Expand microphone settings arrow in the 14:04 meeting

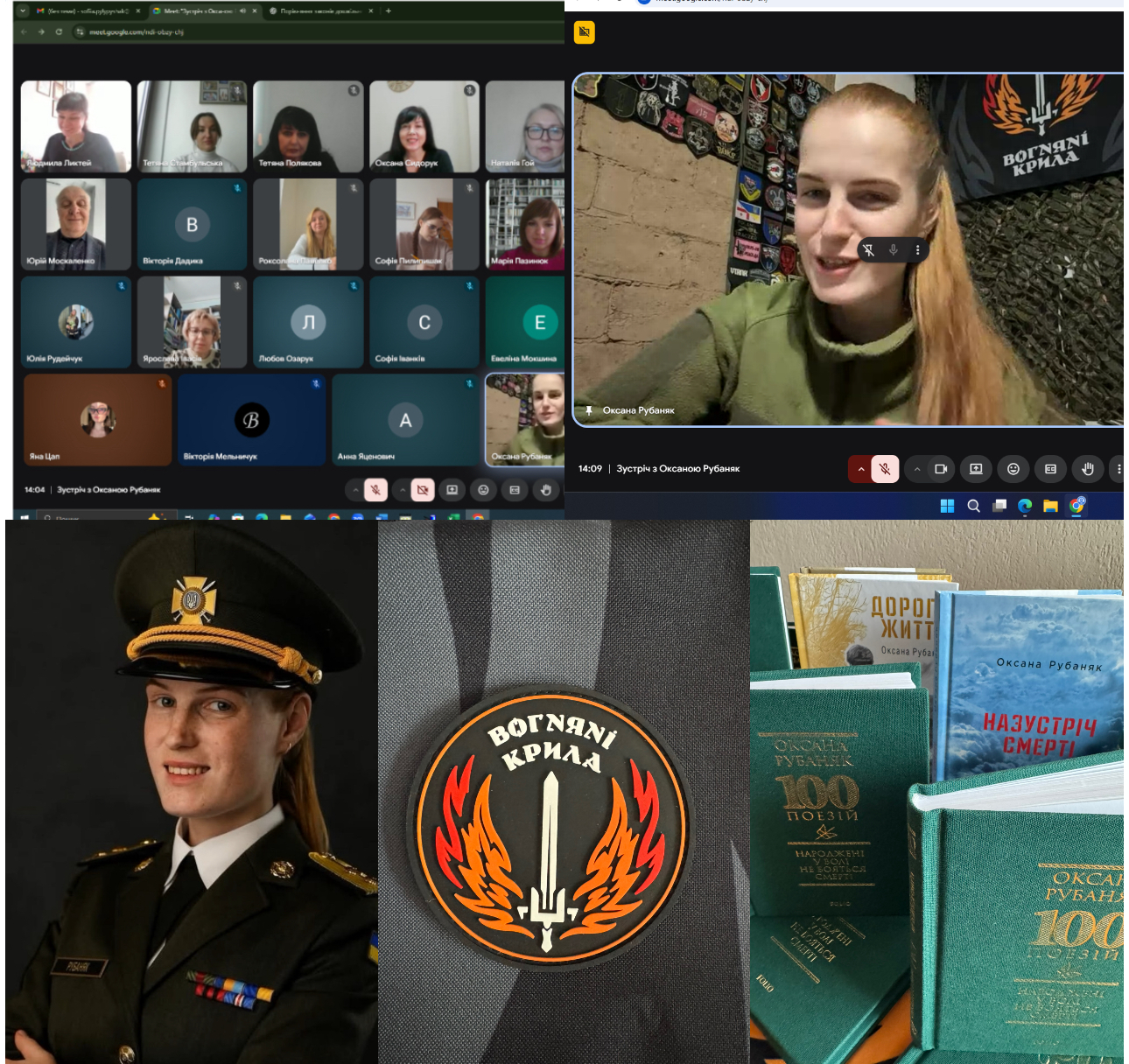tap(355, 490)
